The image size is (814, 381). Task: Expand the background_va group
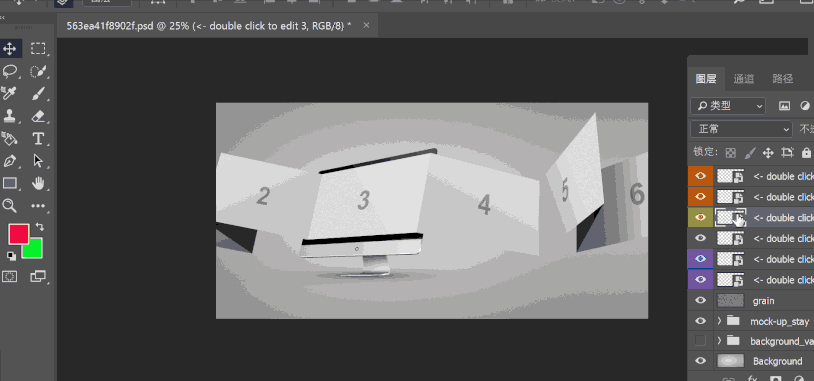[719, 341]
